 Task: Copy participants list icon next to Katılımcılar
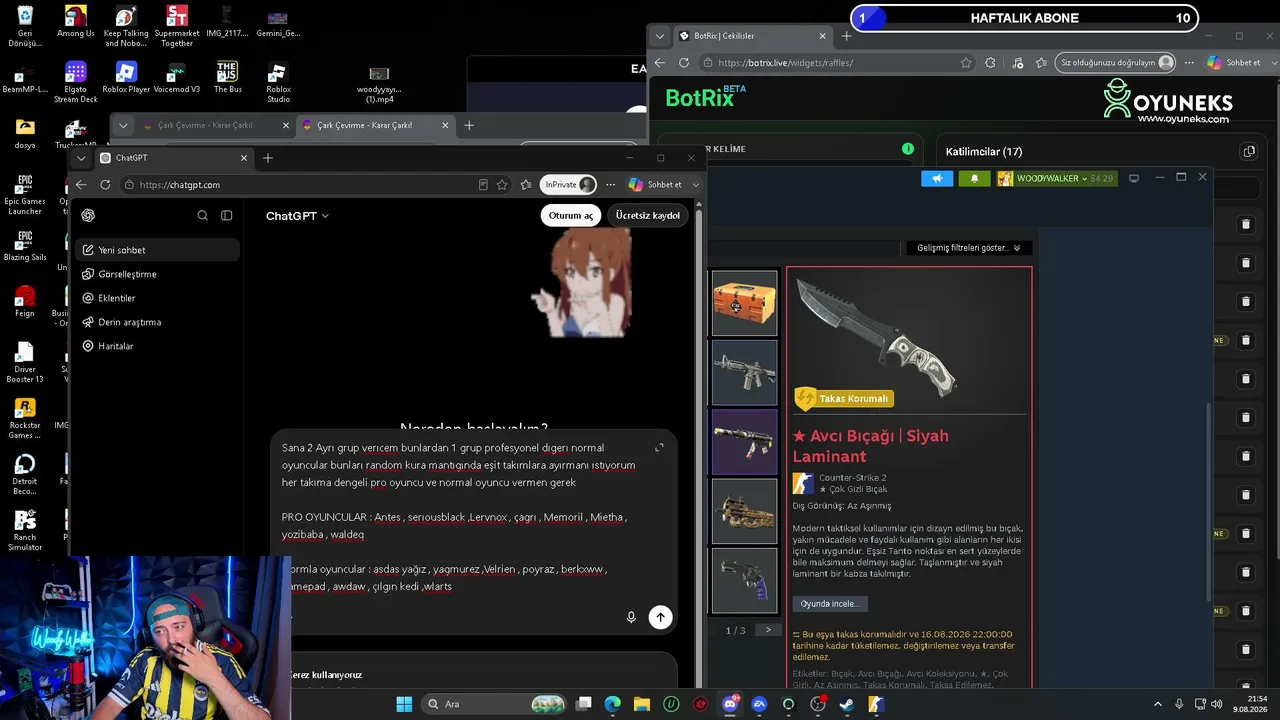click(1249, 152)
